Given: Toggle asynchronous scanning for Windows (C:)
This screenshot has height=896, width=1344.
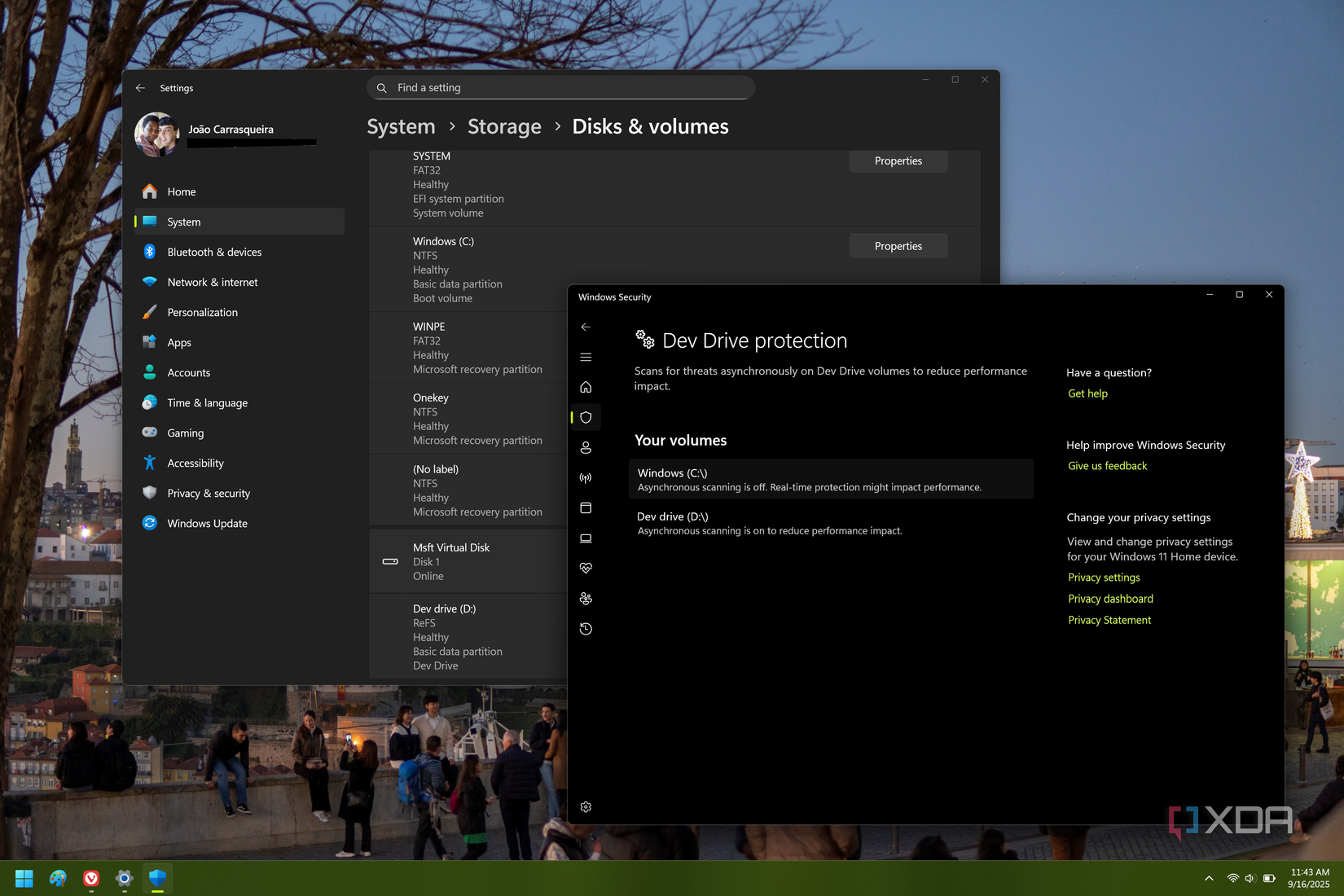Looking at the screenshot, I should coord(831,479).
